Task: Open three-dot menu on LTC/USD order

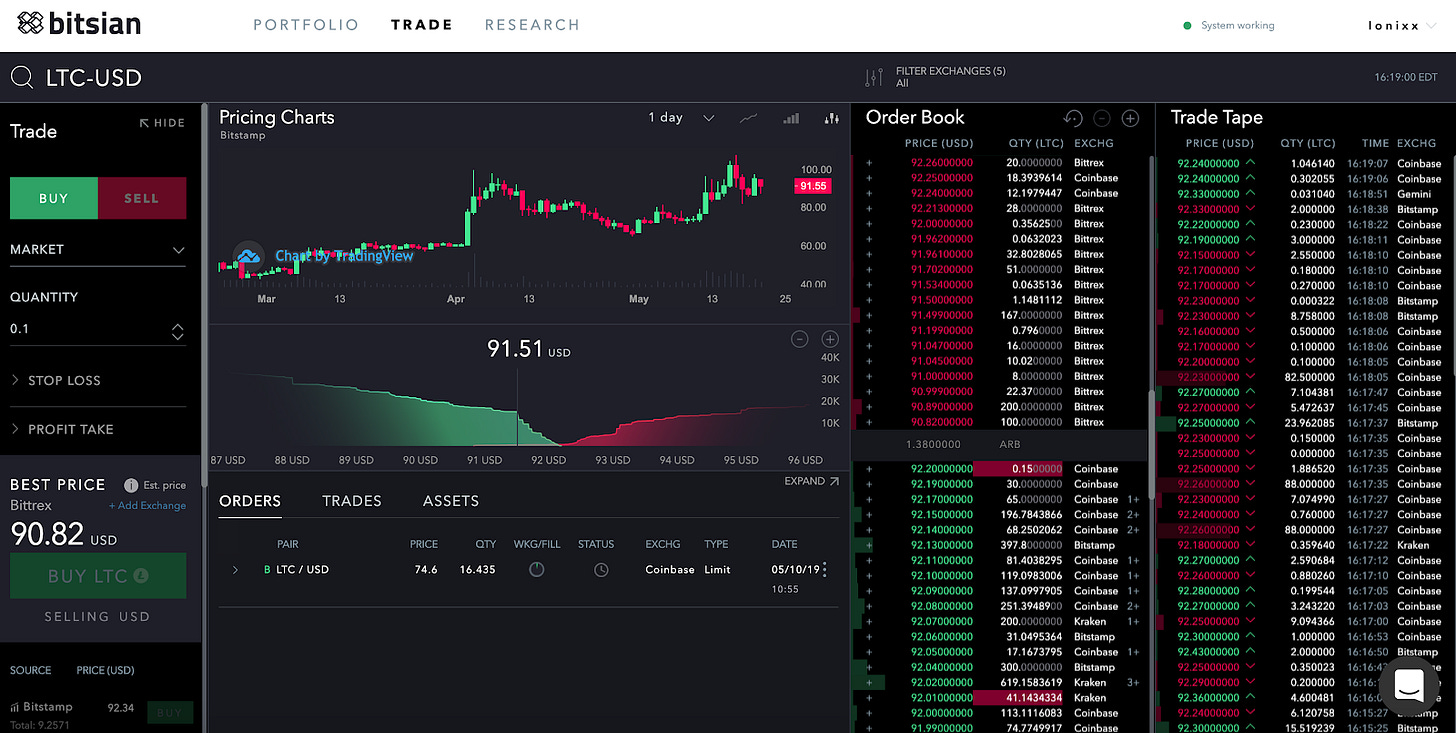Action: click(x=825, y=569)
